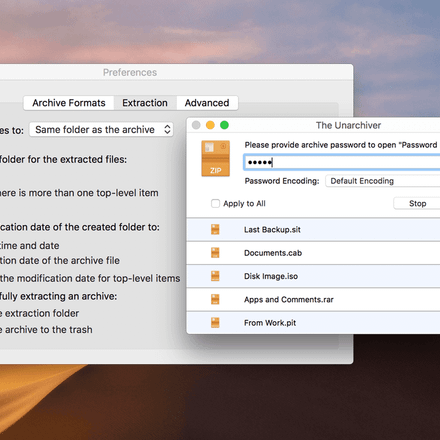
Task: Click archive icon next to Disk Image.iso
Action: tap(215, 276)
